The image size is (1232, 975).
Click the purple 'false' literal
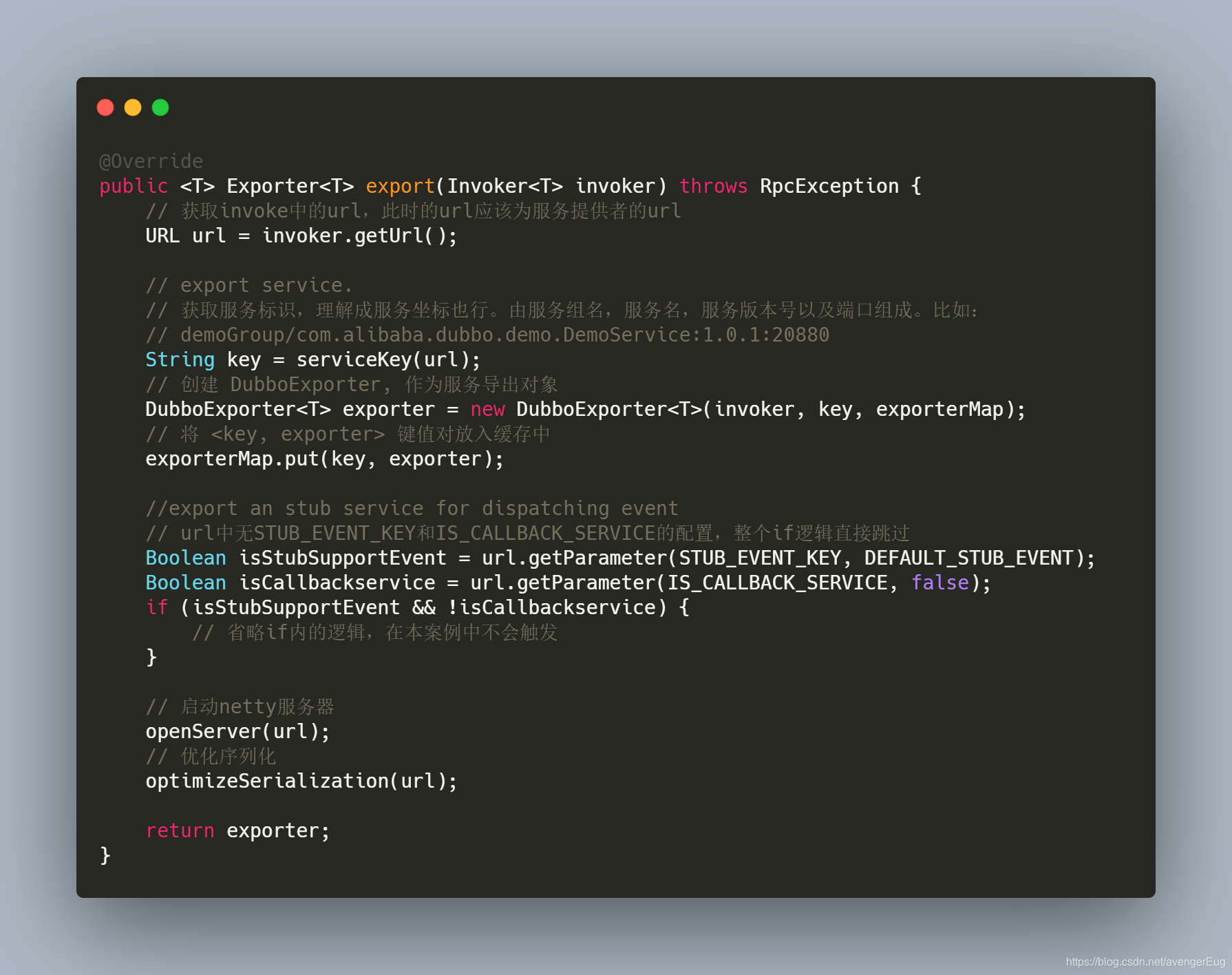940,583
